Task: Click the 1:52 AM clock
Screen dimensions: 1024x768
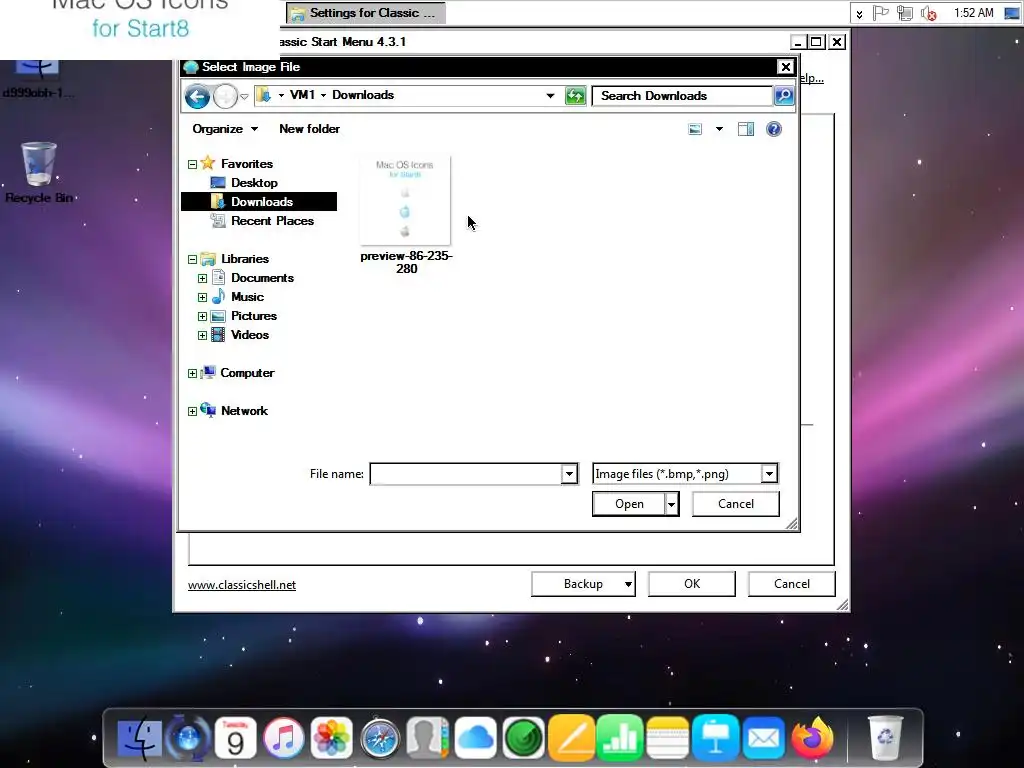Action: [x=973, y=12]
